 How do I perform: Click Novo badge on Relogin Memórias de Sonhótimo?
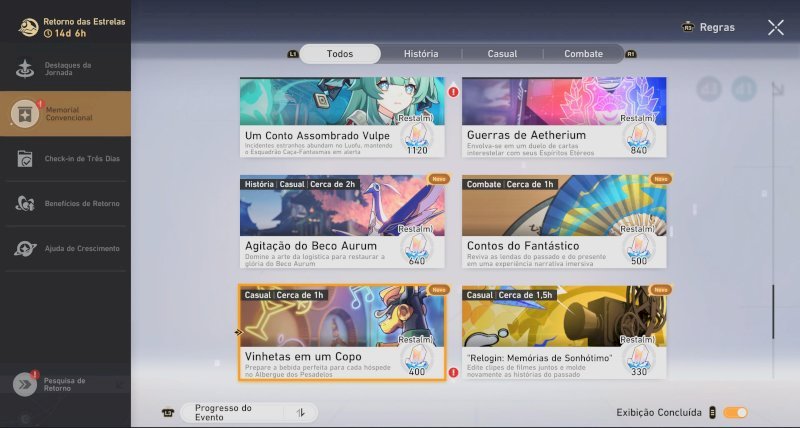coord(660,290)
